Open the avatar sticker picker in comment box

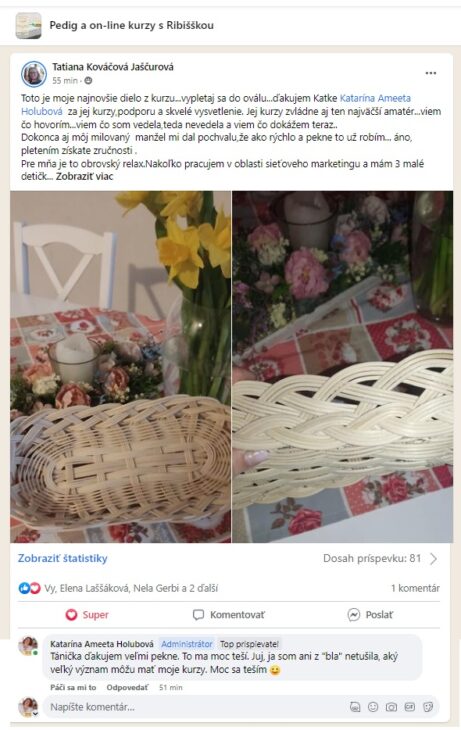pyautogui.click(x=354, y=707)
